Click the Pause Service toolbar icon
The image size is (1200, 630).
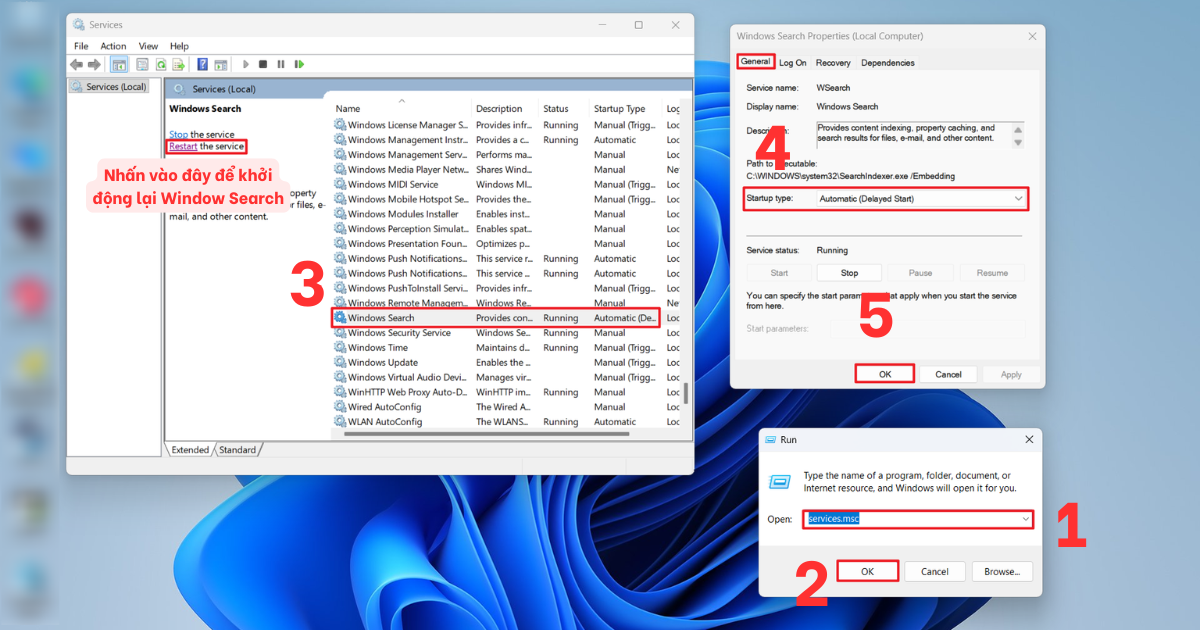(280, 64)
